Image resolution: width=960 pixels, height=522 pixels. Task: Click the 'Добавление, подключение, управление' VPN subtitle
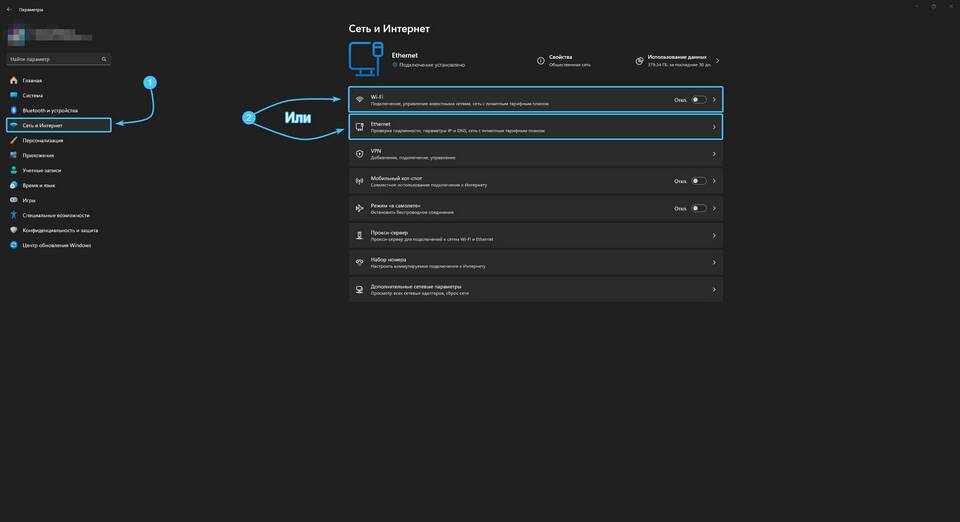pos(413,158)
